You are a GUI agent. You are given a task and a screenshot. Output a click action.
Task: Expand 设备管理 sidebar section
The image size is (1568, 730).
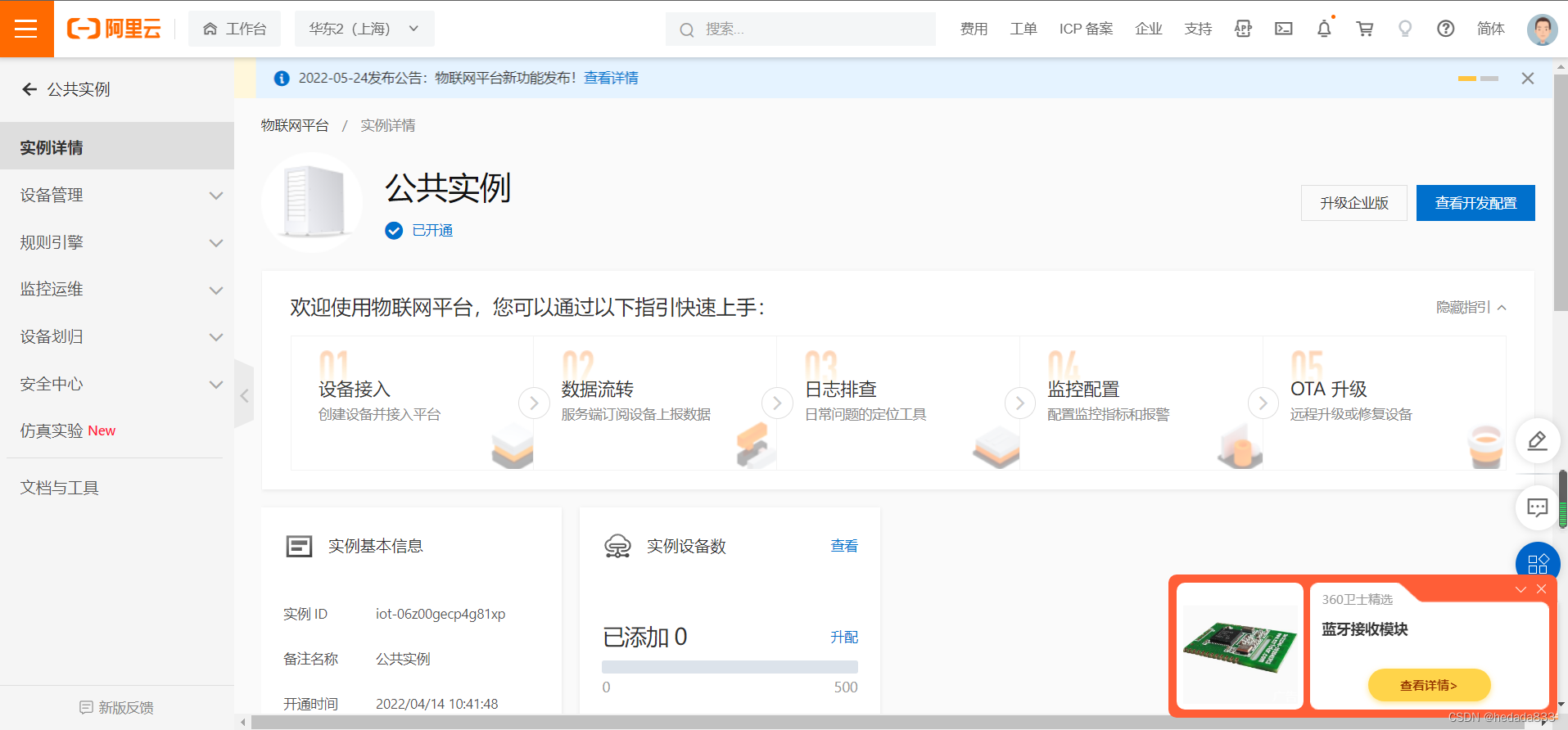coord(117,195)
